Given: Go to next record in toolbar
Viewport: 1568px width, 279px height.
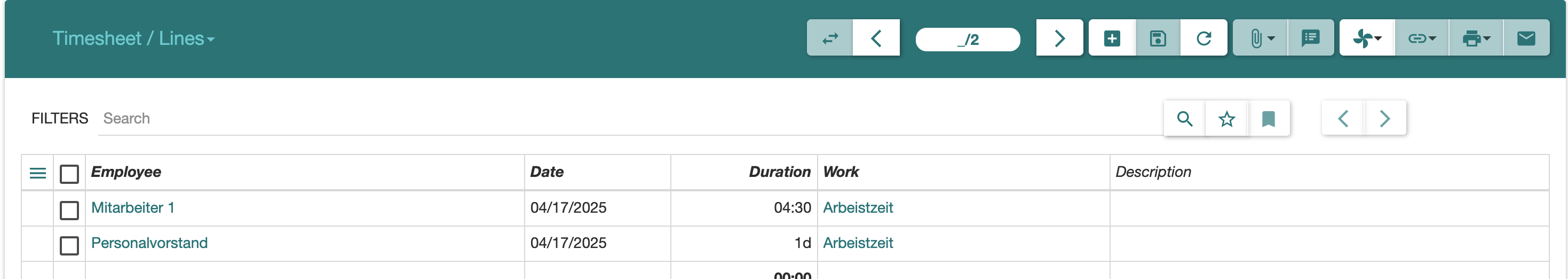Looking at the screenshot, I should pos(1059,38).
